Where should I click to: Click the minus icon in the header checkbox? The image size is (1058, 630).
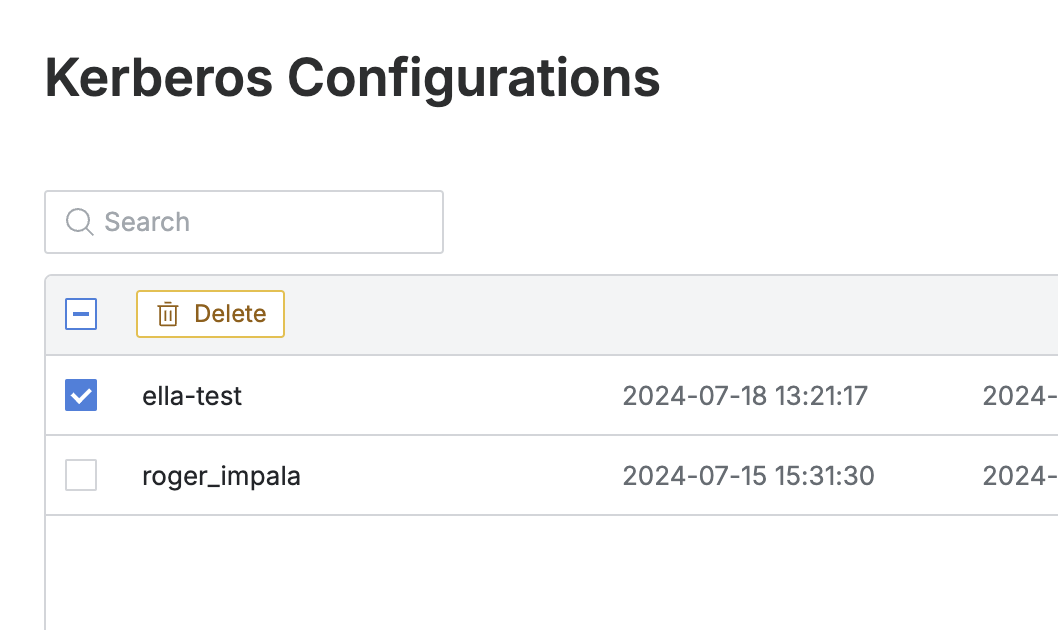[81, 315]
